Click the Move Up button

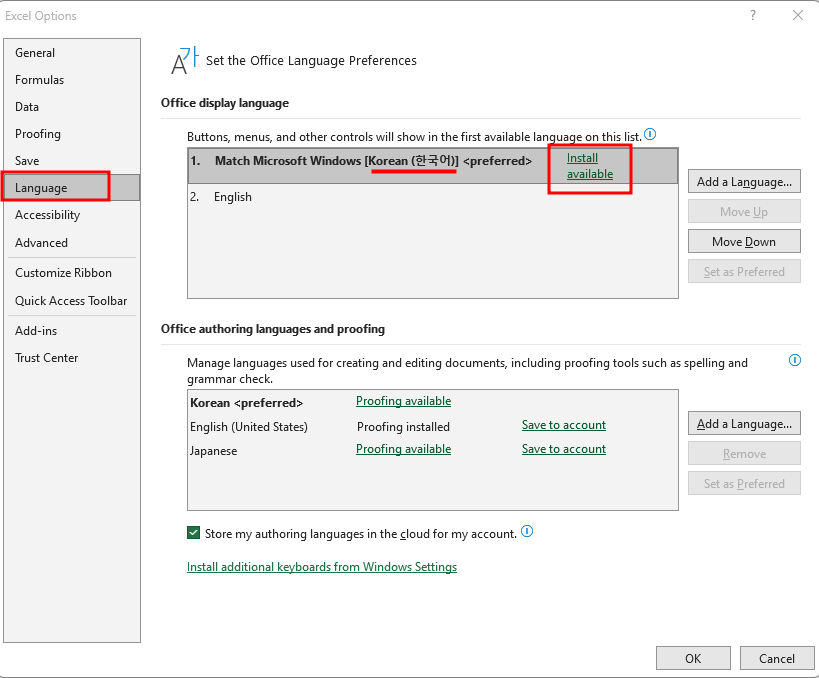pos(744,212)
